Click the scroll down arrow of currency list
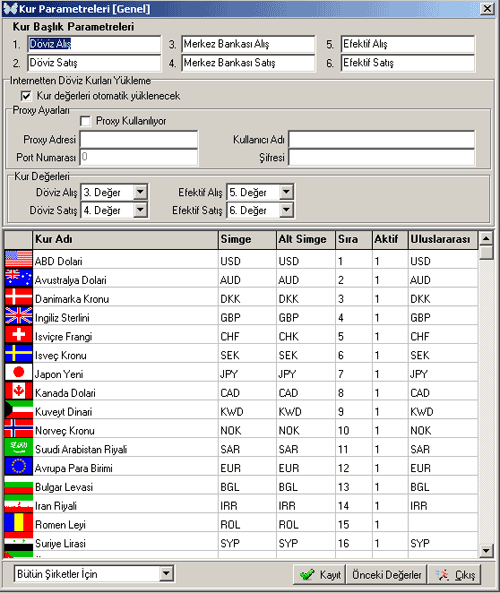The height and width of the screenshot is (593, 500). point(486,551)
